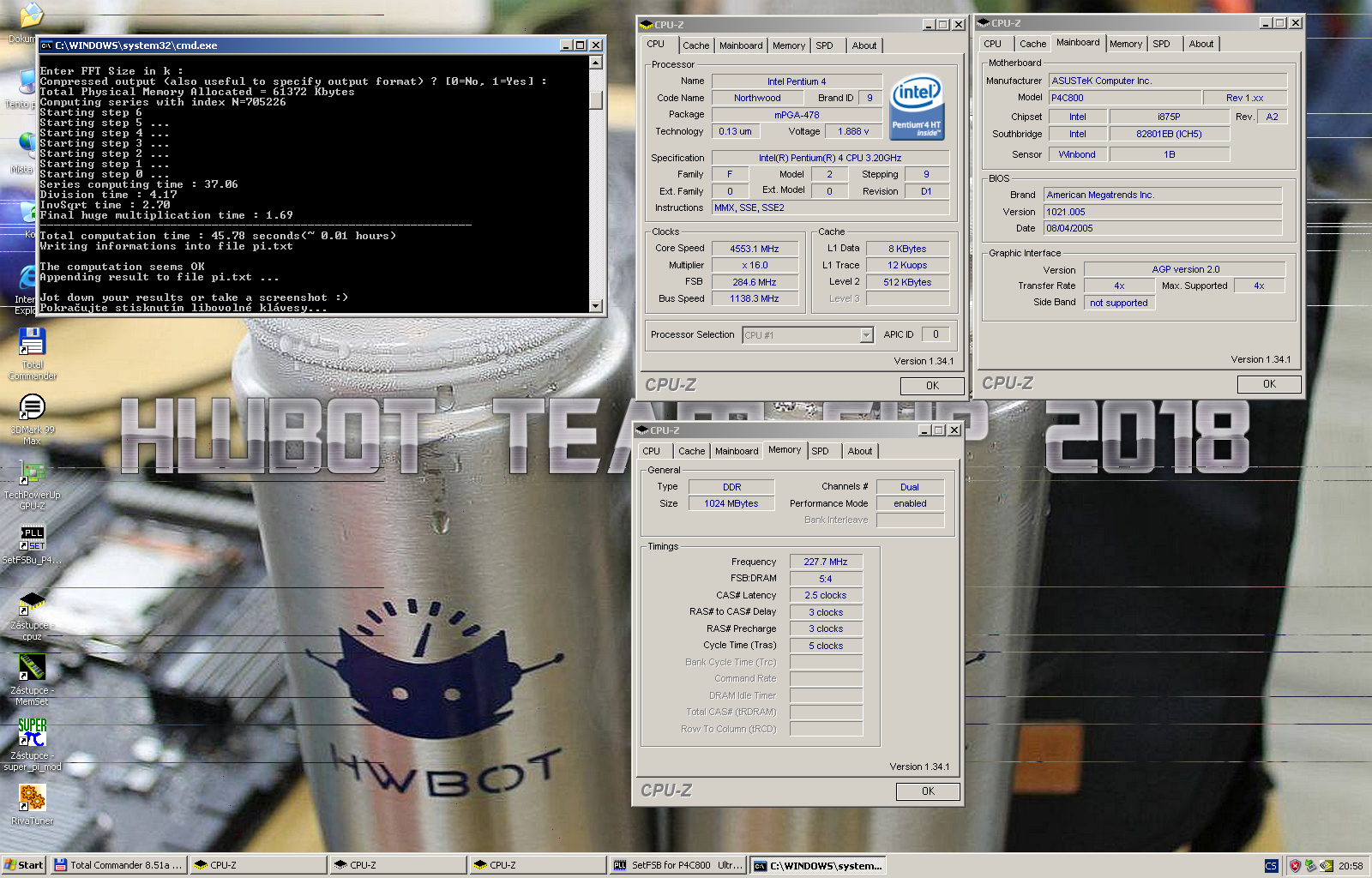
Task: Click the Graphic Interface AGP version 2.0
Action: [x=1185, y=270]
